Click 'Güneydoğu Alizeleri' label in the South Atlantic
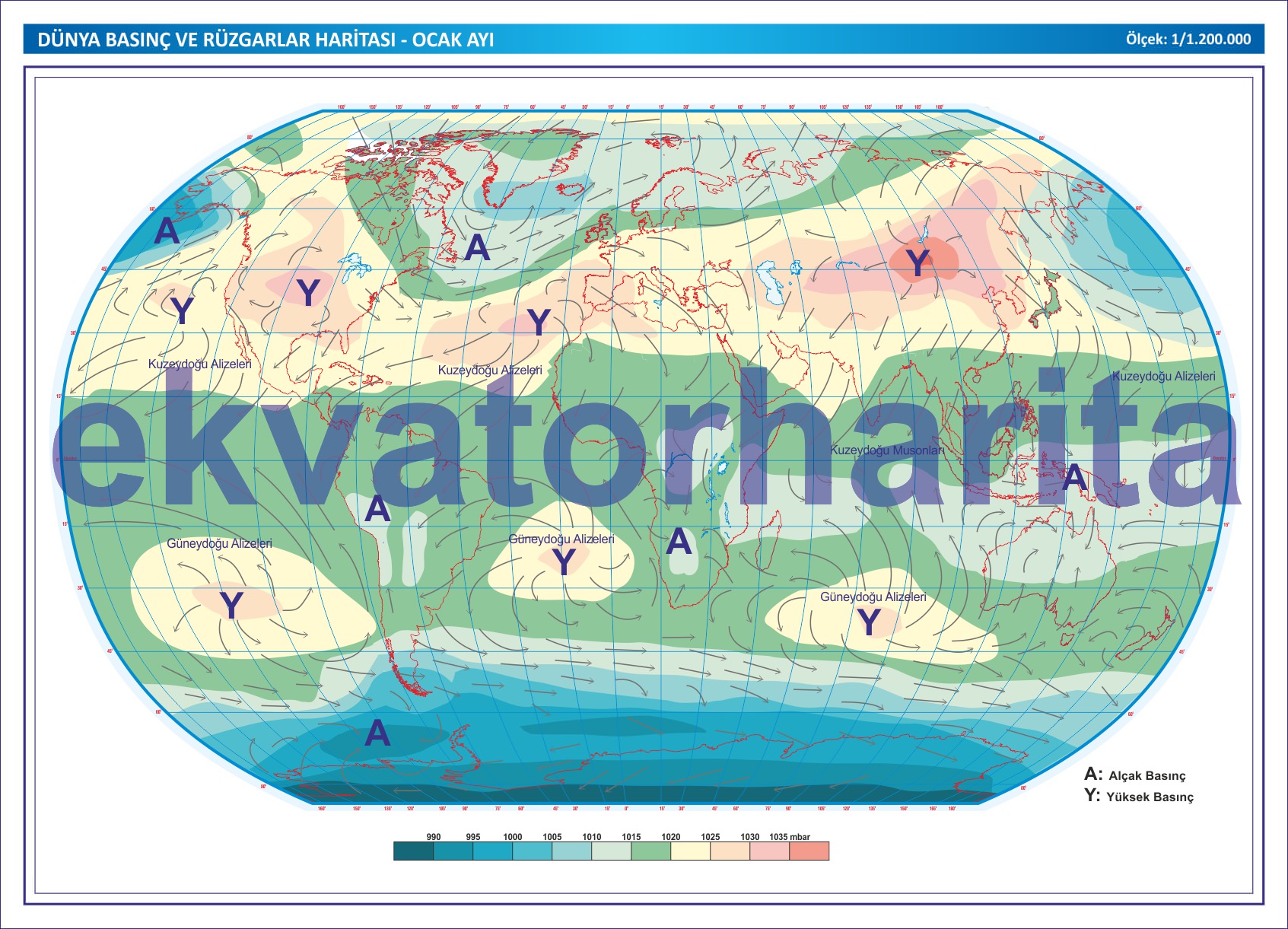 click(561, 539)
